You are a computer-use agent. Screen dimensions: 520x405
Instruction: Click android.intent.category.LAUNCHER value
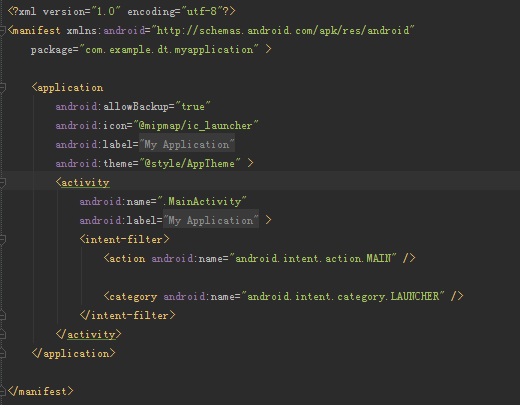(x=343, y=297)
